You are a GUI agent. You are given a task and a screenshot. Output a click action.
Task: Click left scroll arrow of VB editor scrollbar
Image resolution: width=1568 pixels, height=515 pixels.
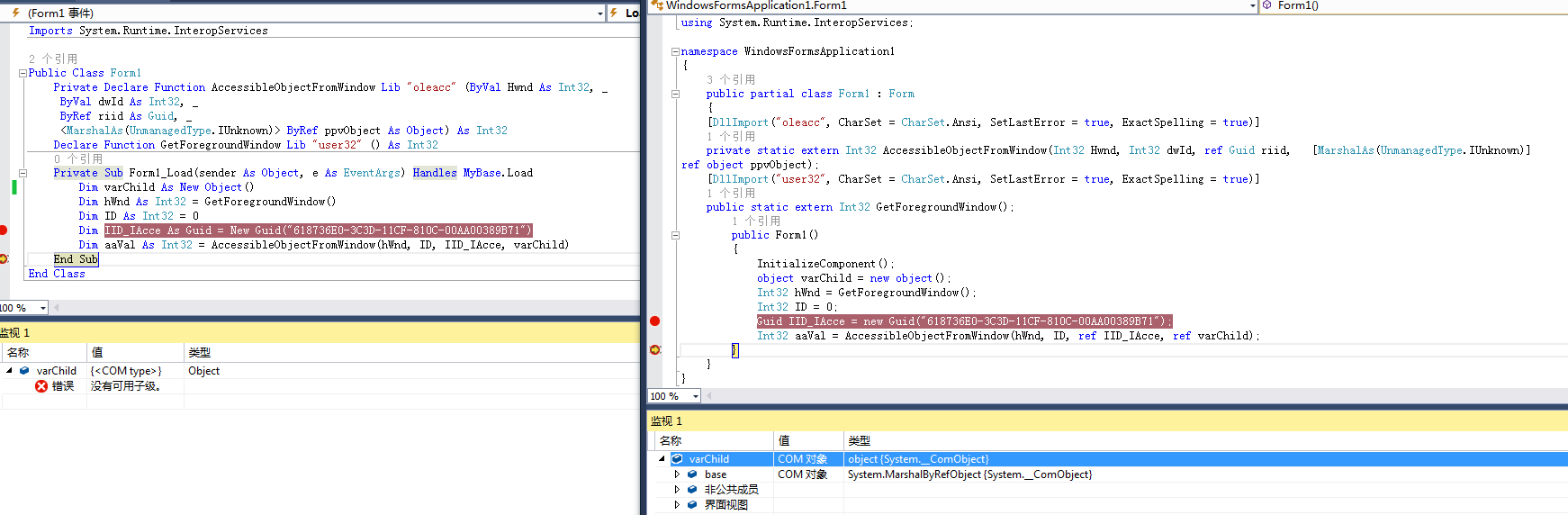(x=56, y=308)
